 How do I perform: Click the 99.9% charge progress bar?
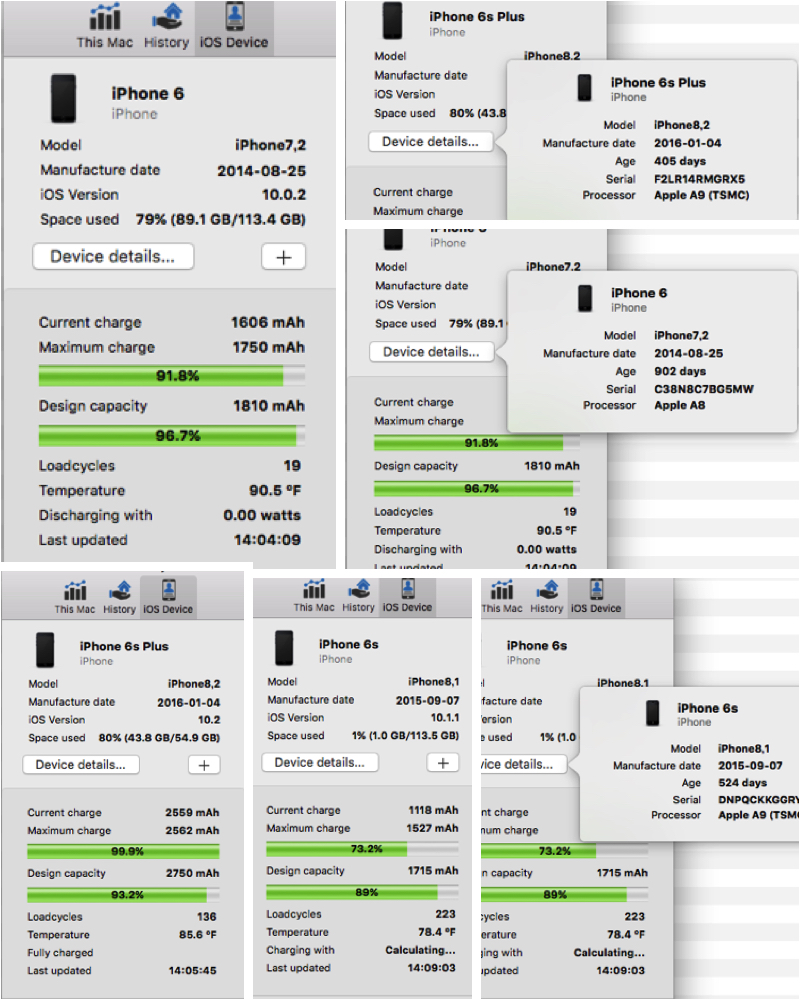coord(123,851)
